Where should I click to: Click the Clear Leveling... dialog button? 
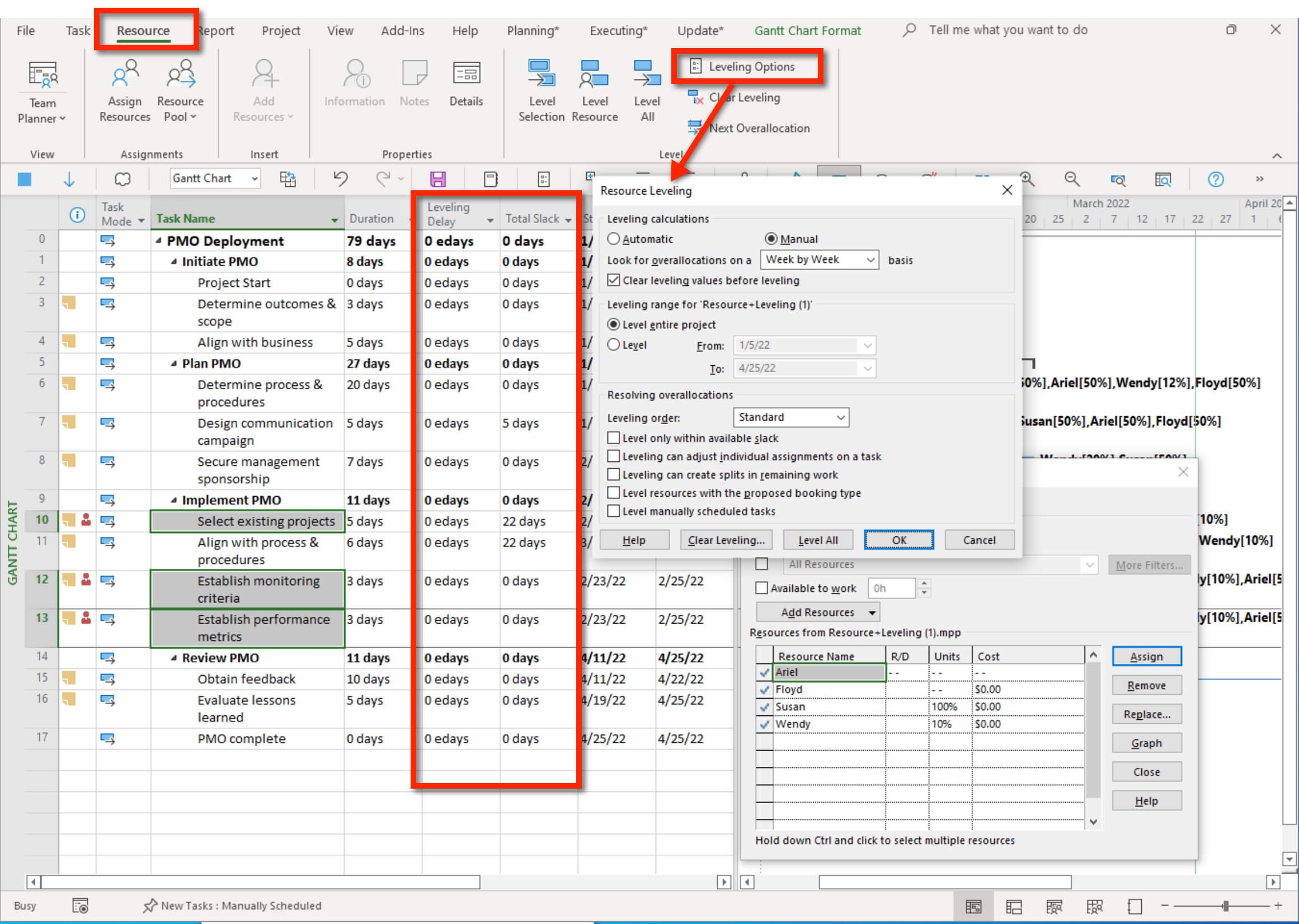click(726, 540)
